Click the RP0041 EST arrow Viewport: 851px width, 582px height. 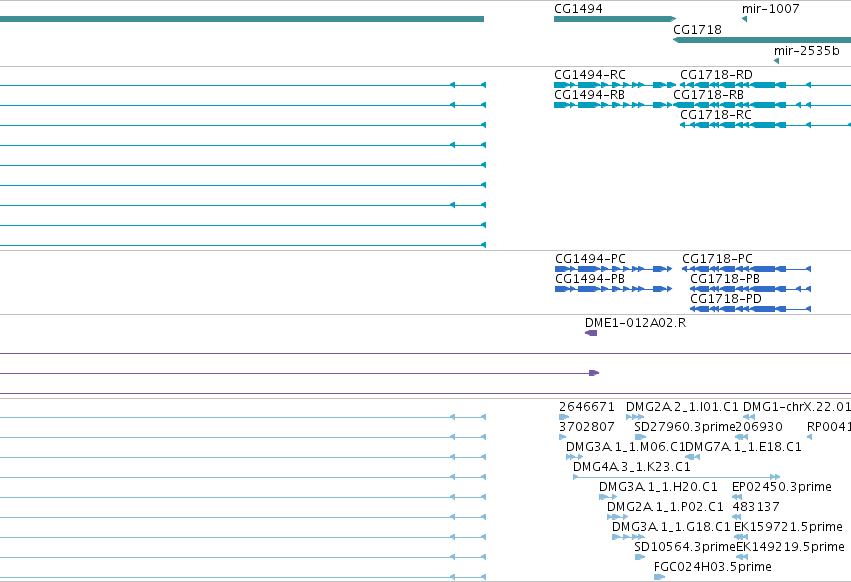click(809, 437)
